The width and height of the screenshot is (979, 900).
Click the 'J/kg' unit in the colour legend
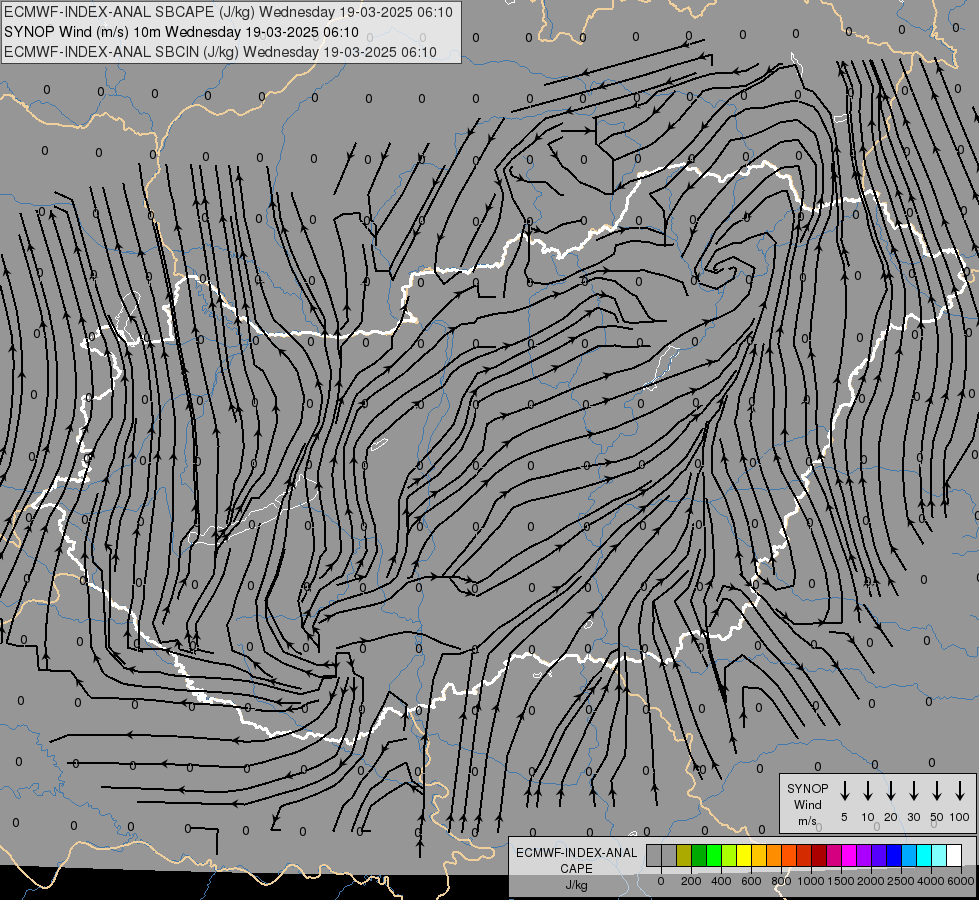click(576, 885)
